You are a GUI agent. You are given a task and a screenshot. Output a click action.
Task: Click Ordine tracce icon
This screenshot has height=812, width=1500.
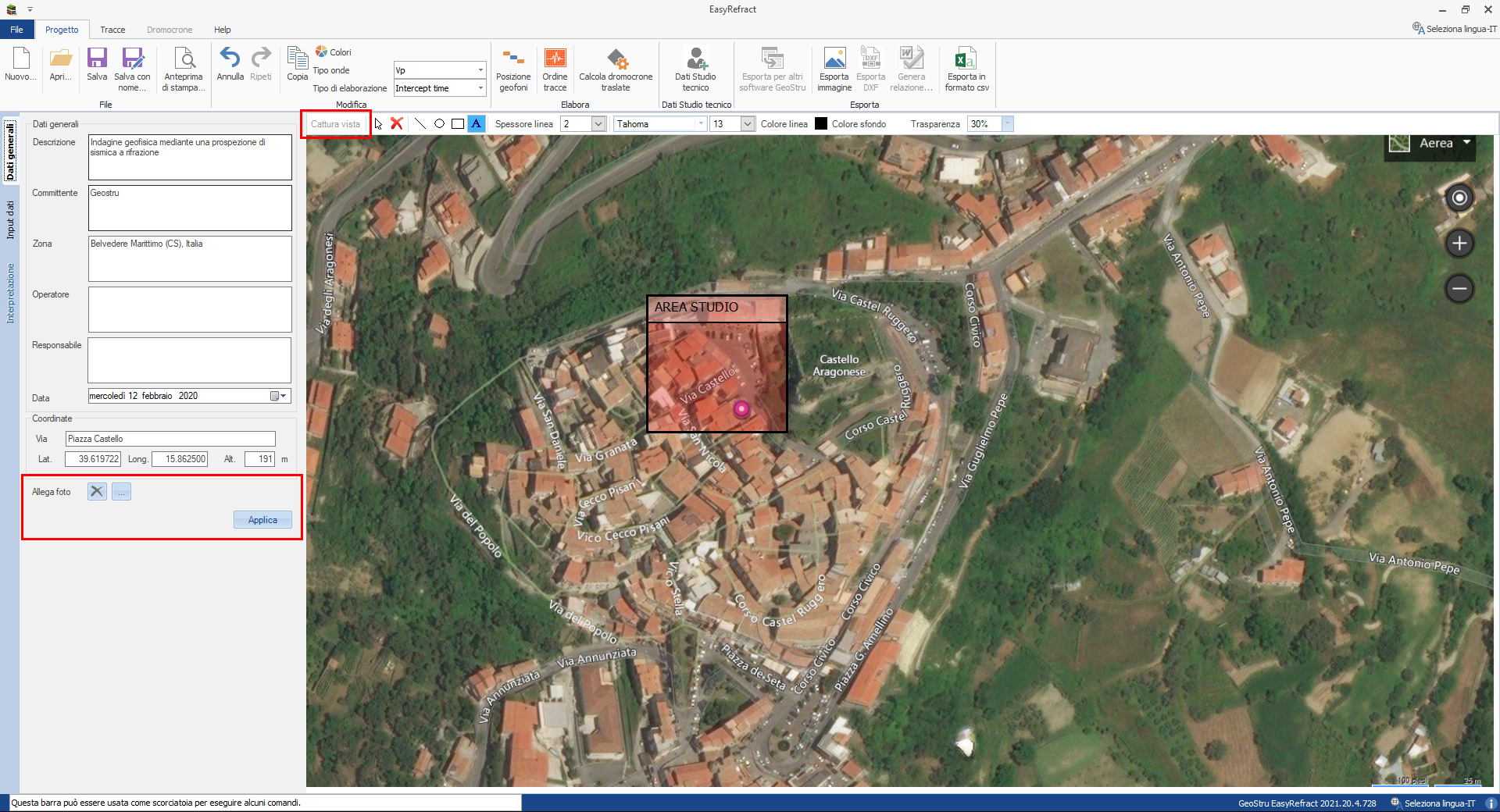(555, 69)
